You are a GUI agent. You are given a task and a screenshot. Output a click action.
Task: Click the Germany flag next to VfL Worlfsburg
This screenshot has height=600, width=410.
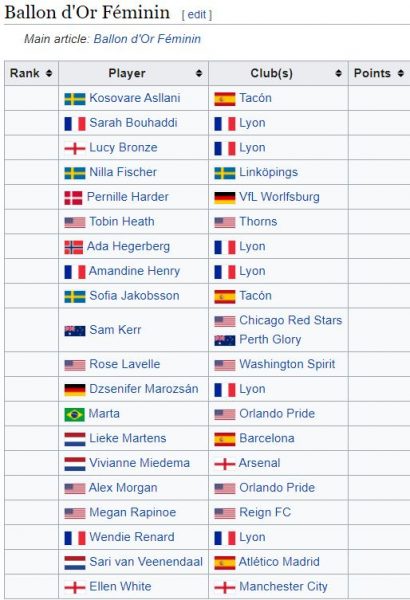pyautogui.click(x=225, y=198)
